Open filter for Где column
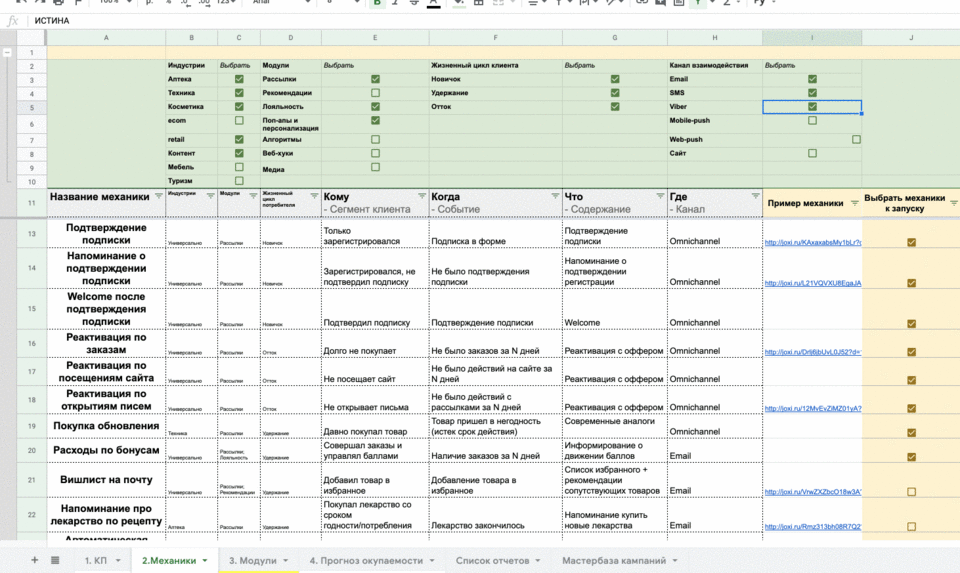The height and width of the screenshot is (573, 960). (755, 196)
